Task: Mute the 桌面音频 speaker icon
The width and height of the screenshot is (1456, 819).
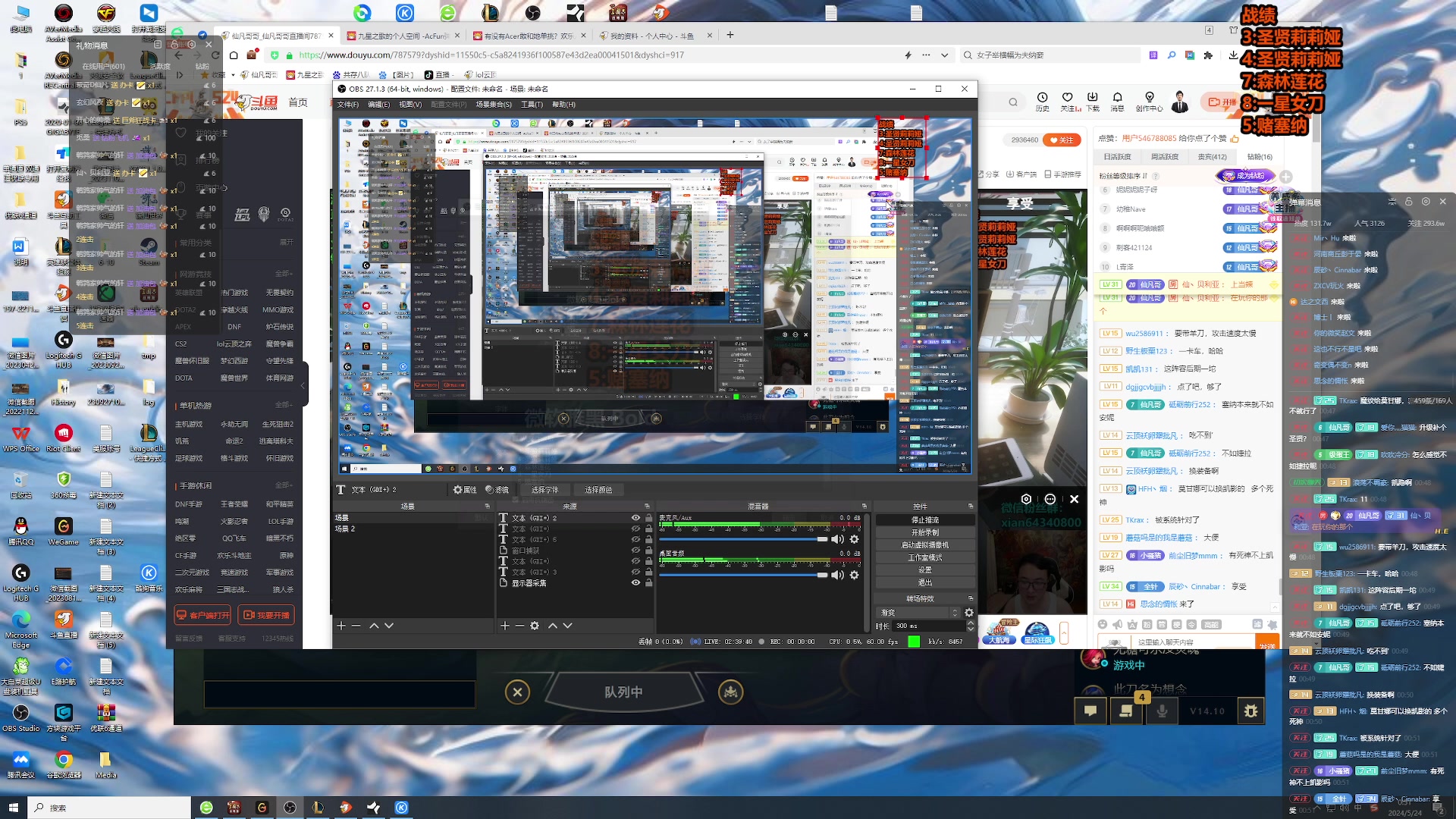Action: (837, 575)
